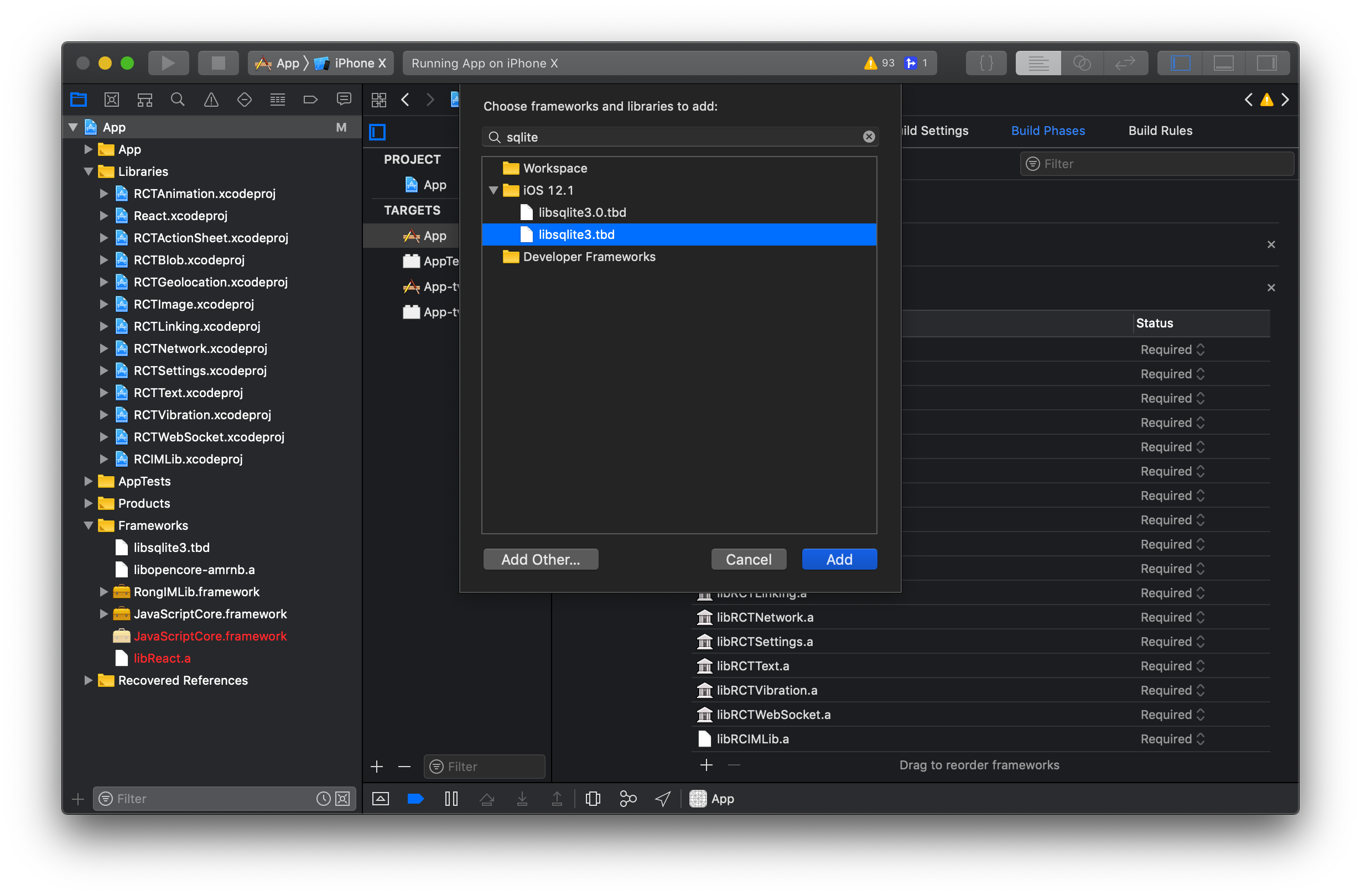This screenshot has width=1361, height=896.
Task: Open the Breakpoint navigator icon
Action: [310, 100]
